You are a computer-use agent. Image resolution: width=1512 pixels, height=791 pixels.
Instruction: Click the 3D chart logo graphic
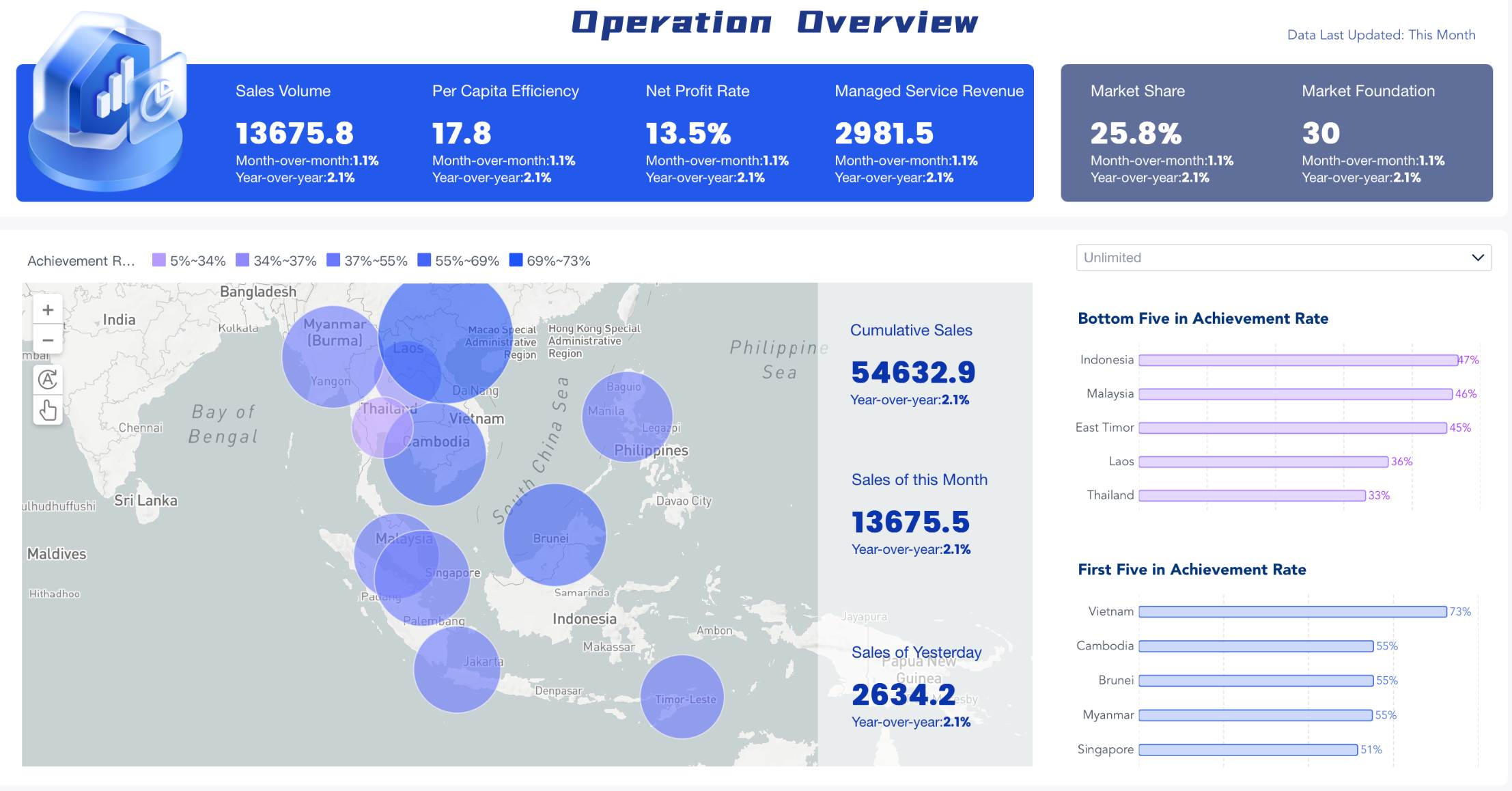tap(107, 102)
